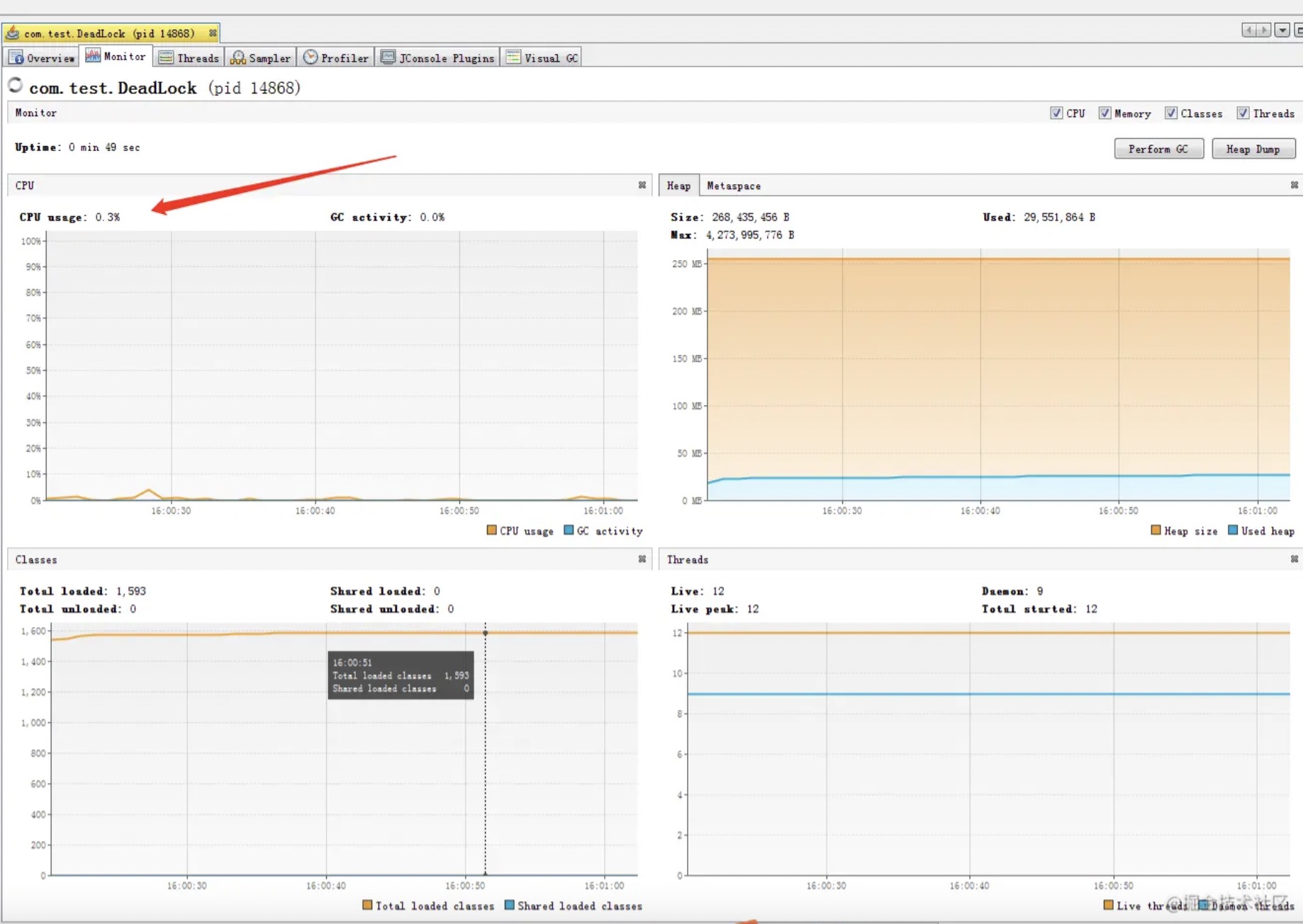
Task: Open the Sampler tab
Action: pos(260,58)
